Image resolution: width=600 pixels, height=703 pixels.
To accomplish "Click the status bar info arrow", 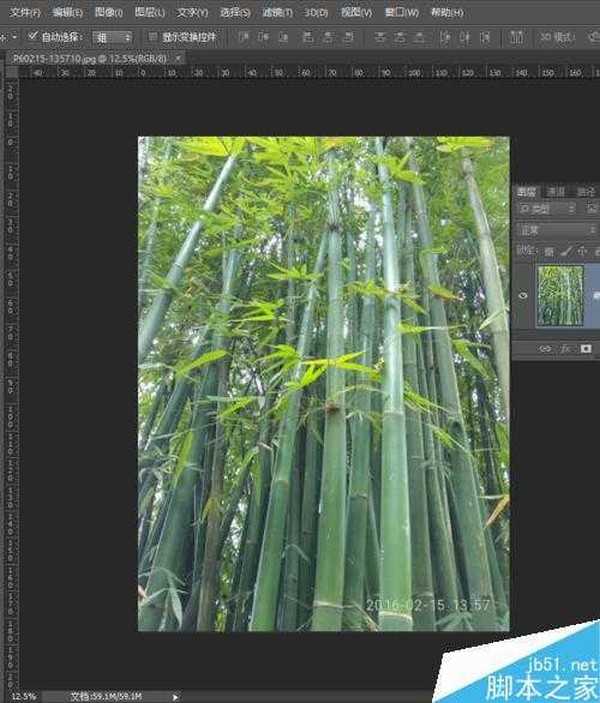I will coord(176,696).
